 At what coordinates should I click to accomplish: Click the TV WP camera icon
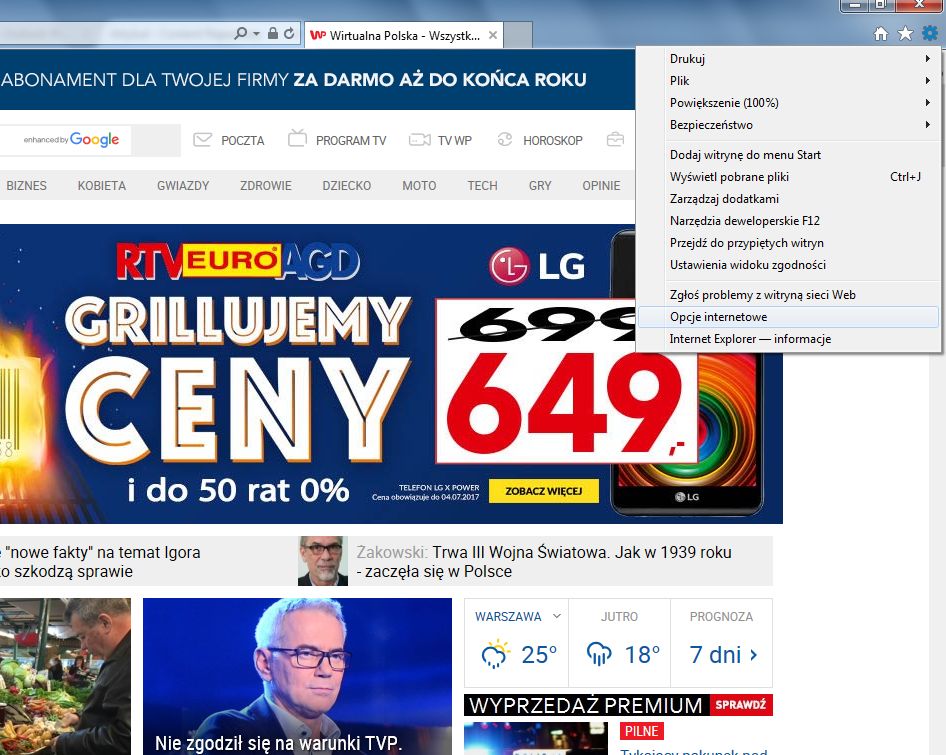pyautogui.click(x=419, y=140)
